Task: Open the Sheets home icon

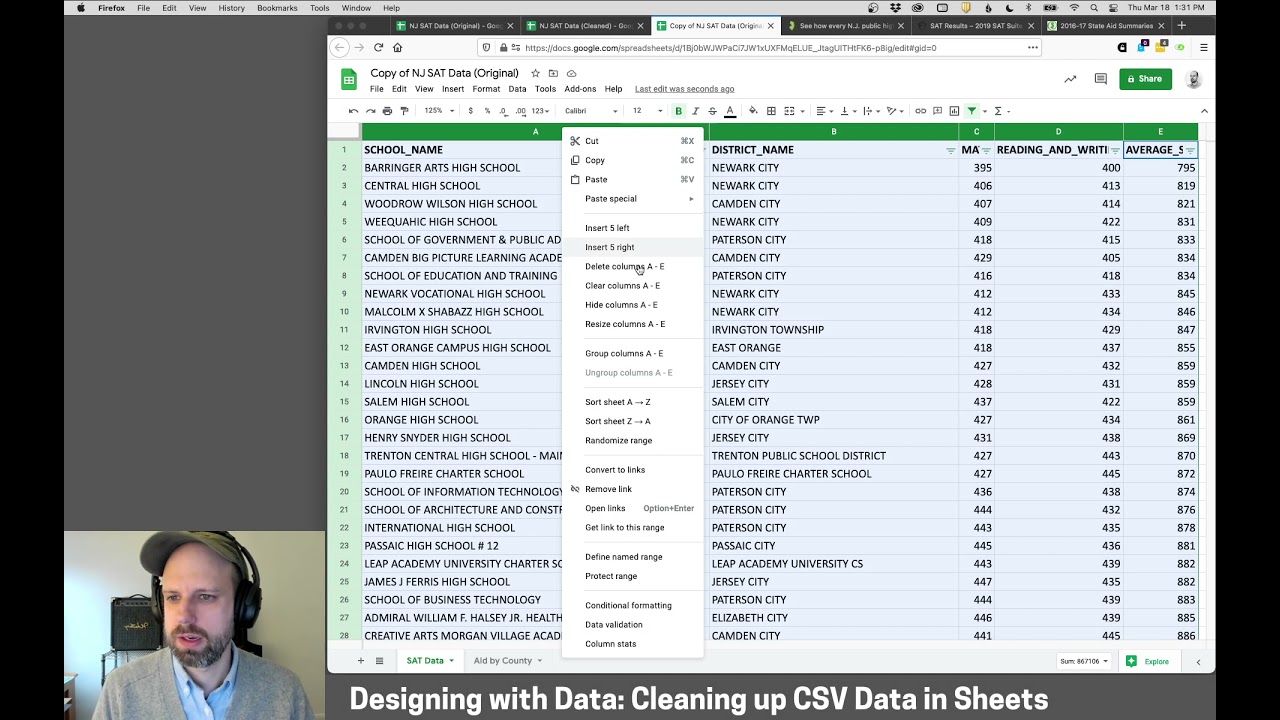Action: 349,80
